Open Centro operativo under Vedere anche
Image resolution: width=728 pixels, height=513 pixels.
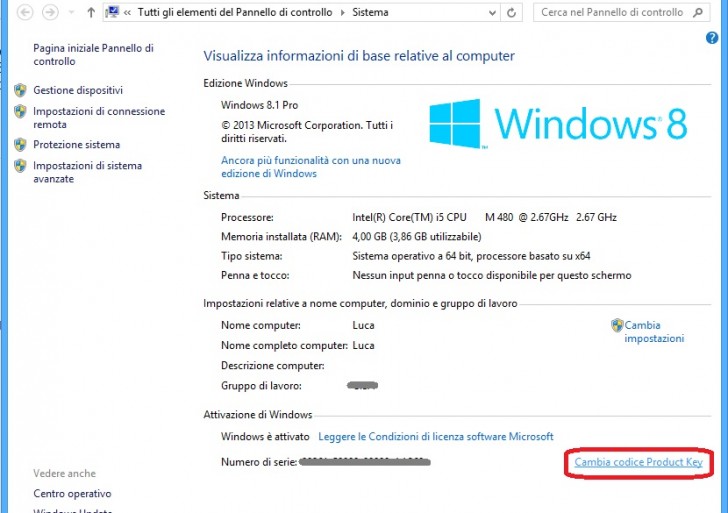72,494
